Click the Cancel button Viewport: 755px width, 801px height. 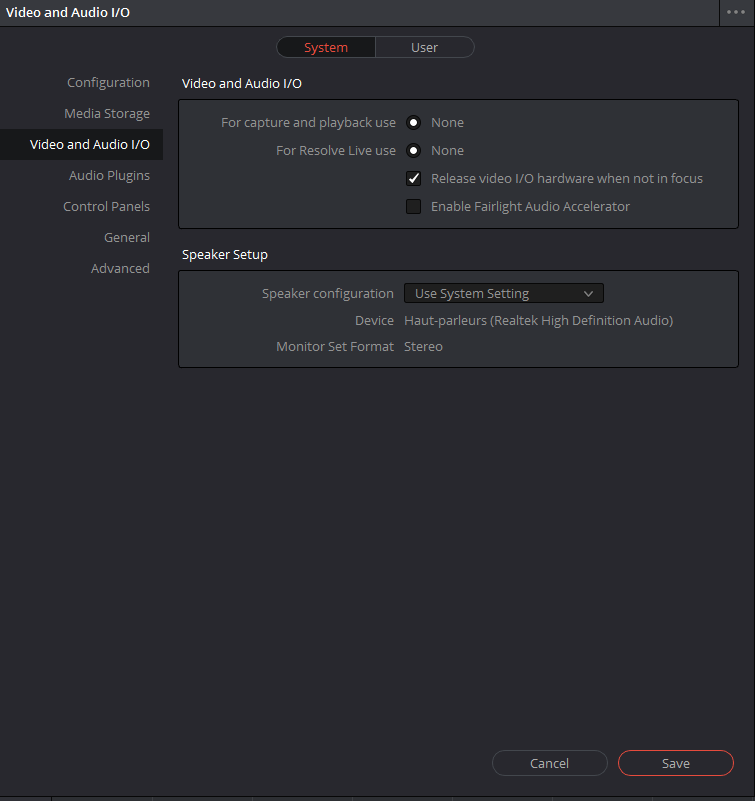tap(550, 763)
